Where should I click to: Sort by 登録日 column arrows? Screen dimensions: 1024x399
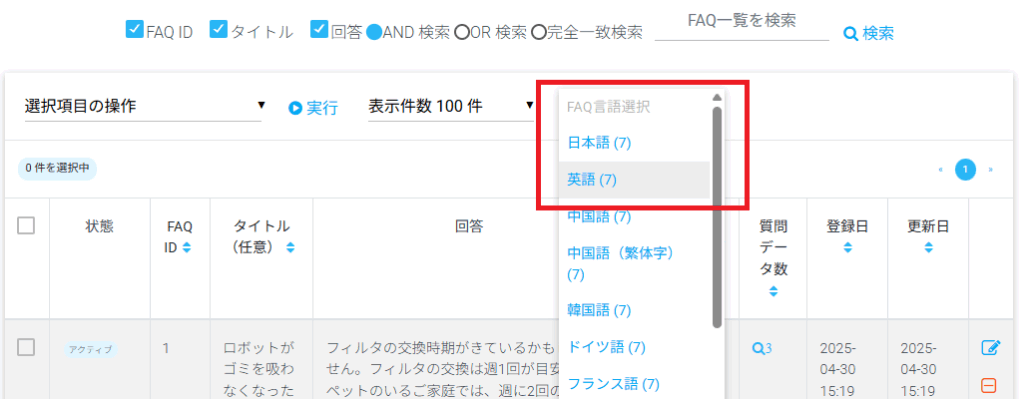847,248
